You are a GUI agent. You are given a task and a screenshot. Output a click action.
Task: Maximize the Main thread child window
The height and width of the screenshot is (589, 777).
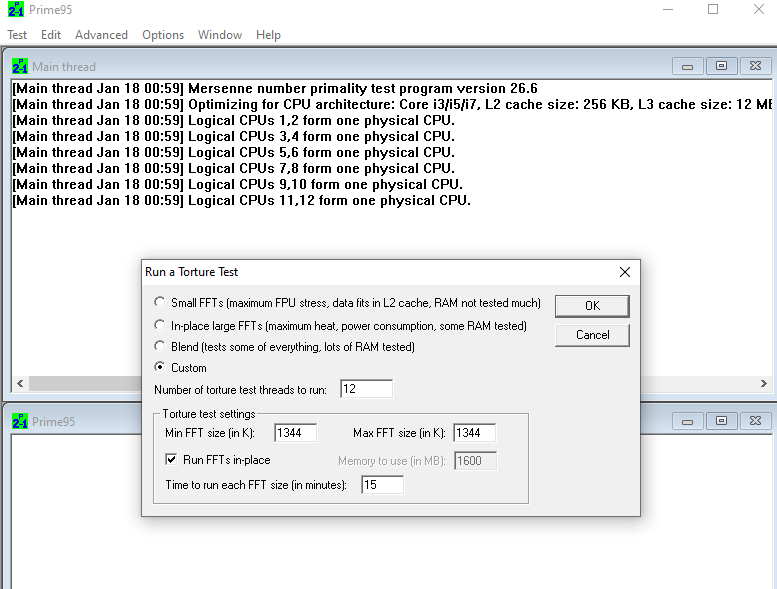(722, 66)
